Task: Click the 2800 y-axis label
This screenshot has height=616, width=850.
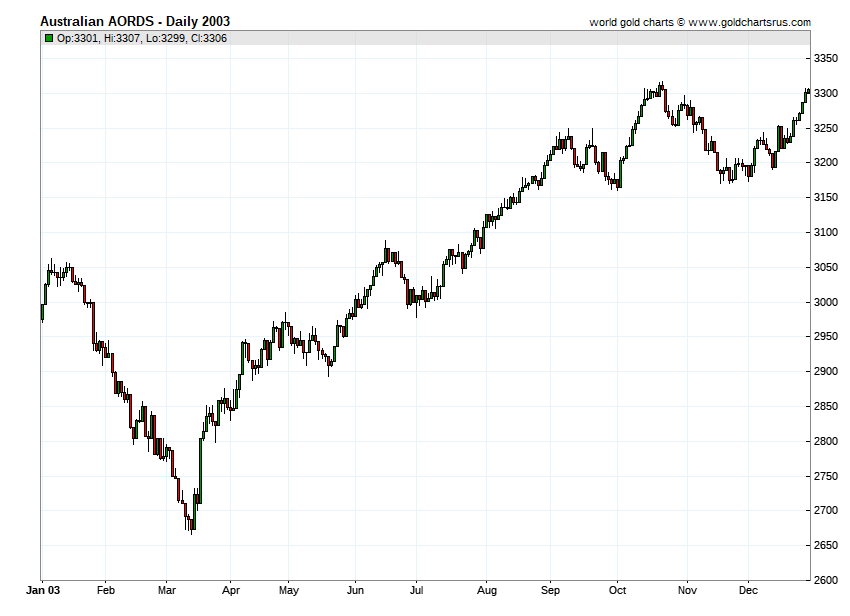Action: tap(826, 441)
